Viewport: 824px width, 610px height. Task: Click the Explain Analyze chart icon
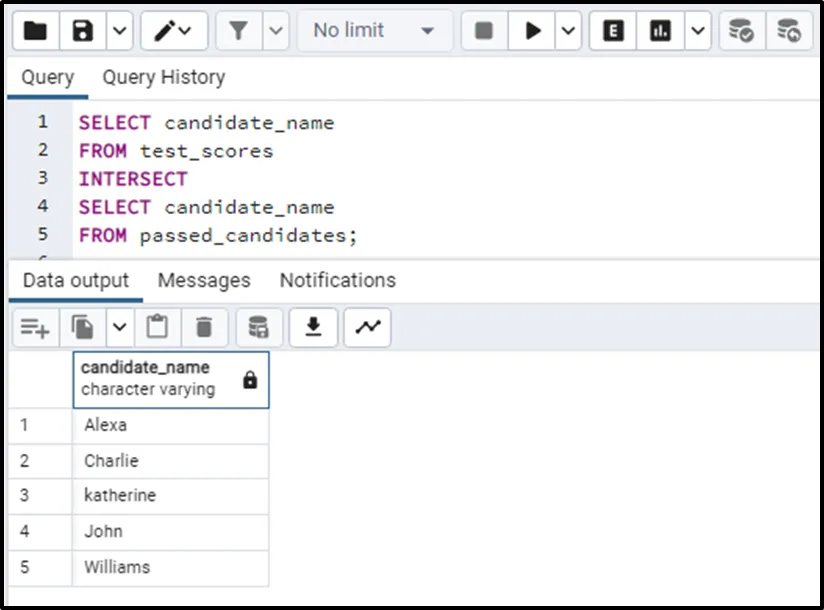[660, 31]
